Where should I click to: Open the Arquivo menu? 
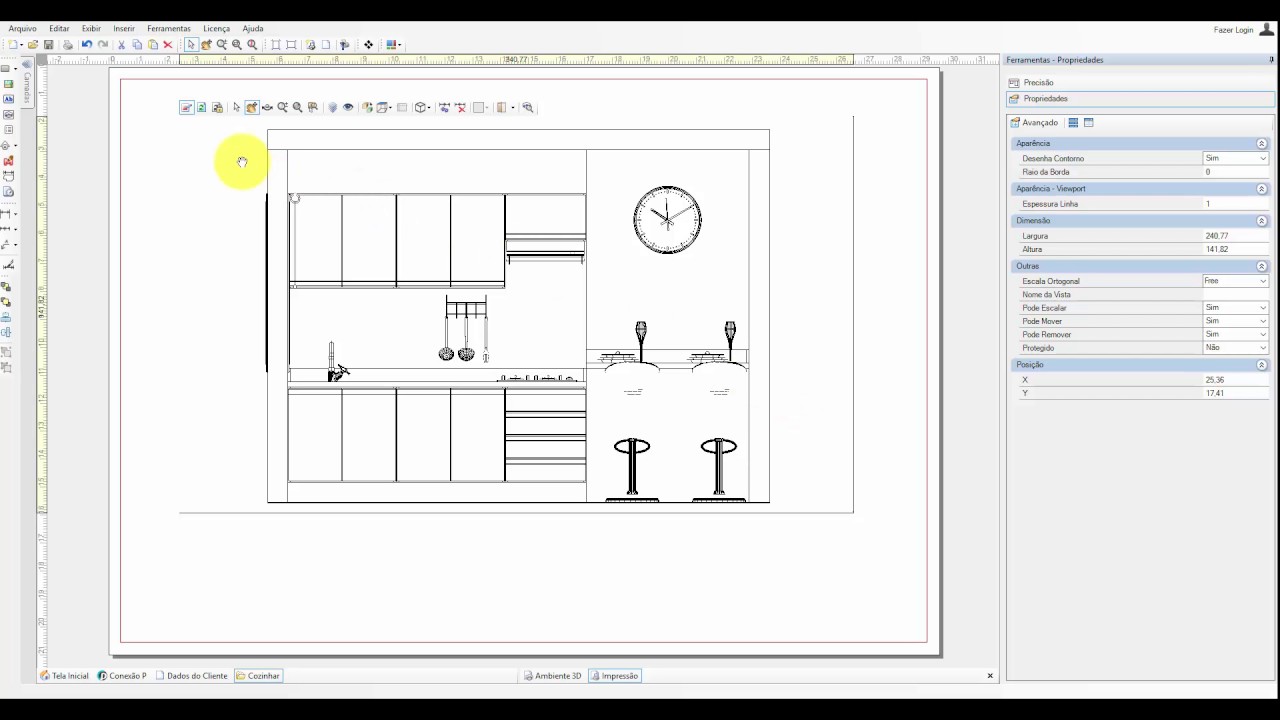22,29
